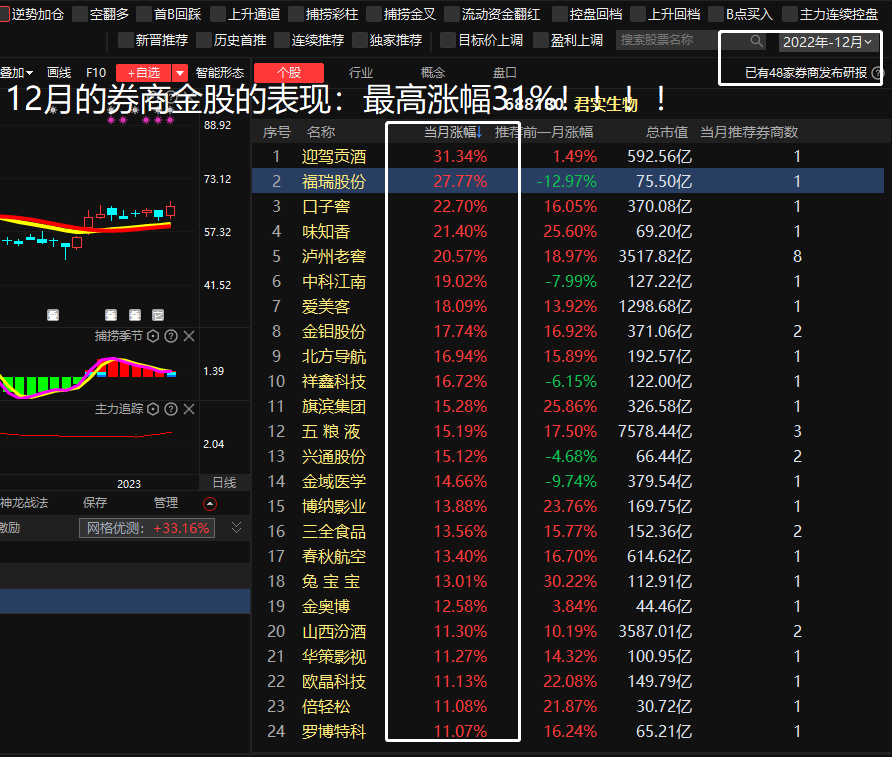Click the search magnifier icon
The width and height of the screenshot is (892, 757).
(757, 41)
